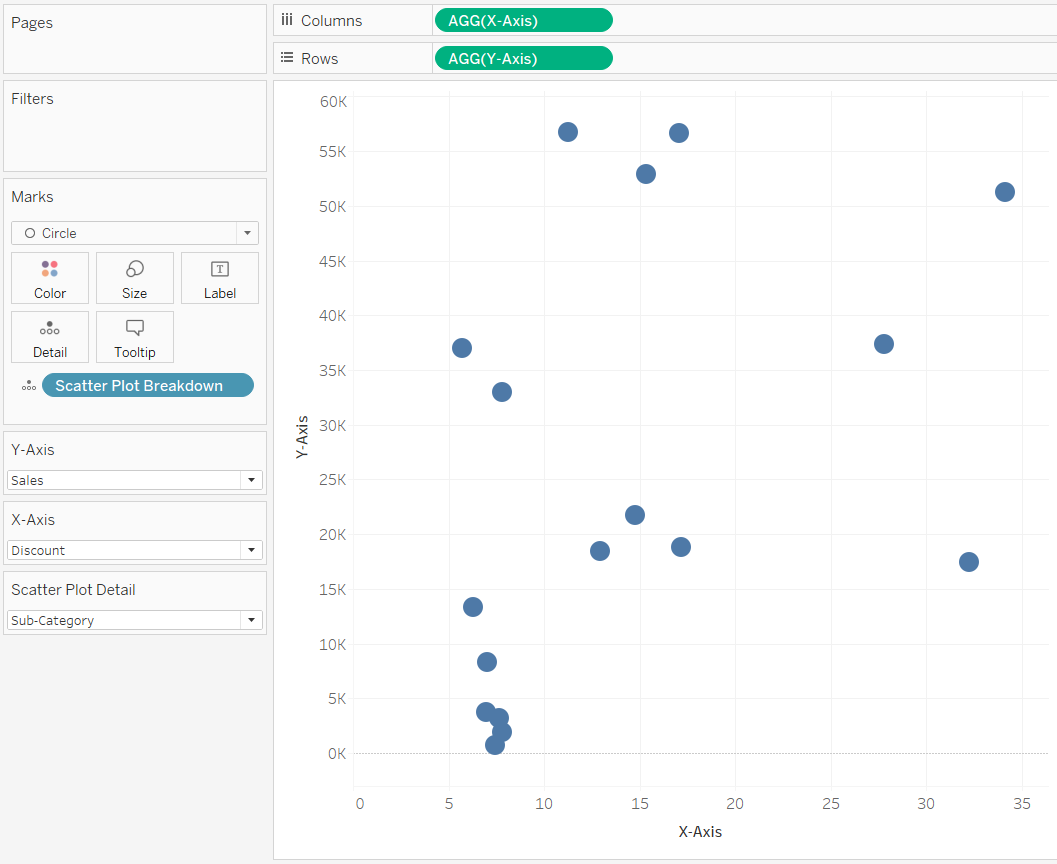Open the Color marks card
Screen dimensions: 1057x864
click(x=49, y=277)
